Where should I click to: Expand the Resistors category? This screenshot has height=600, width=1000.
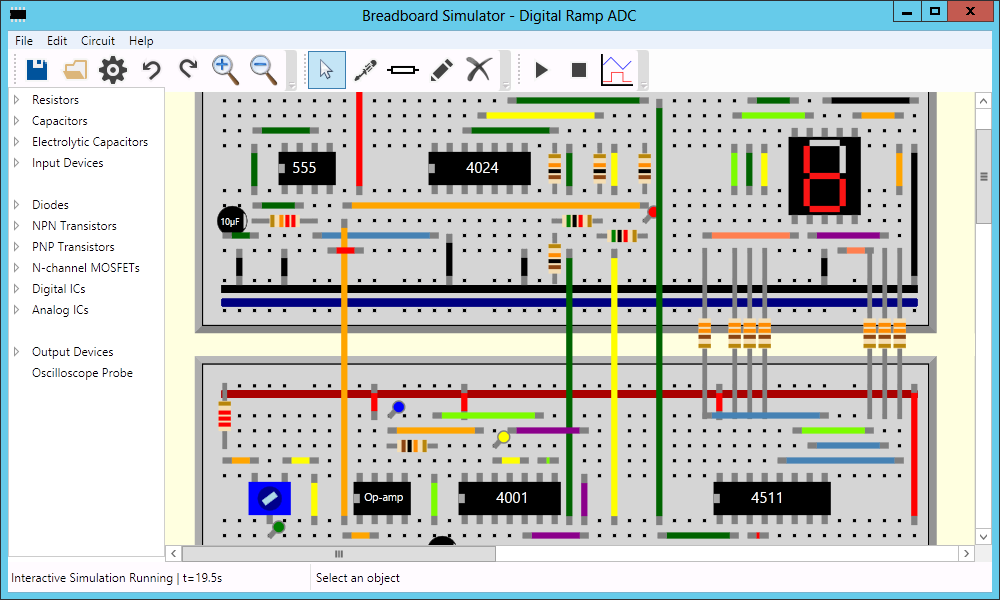click(x=16, y=100)
